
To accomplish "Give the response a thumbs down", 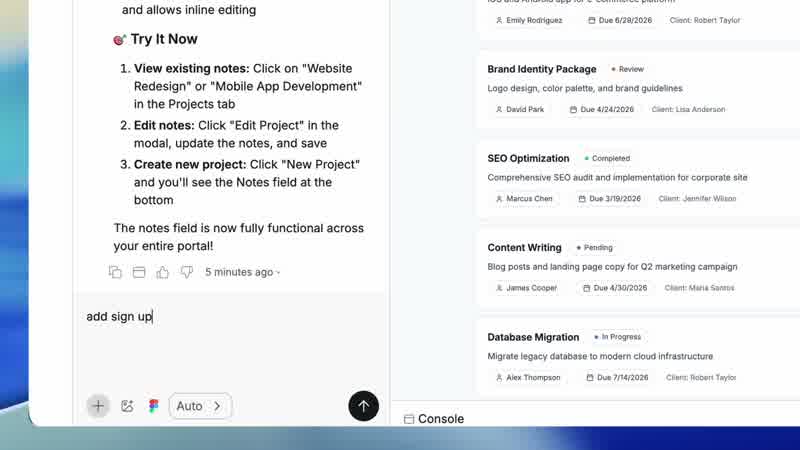I will [187, 272].
